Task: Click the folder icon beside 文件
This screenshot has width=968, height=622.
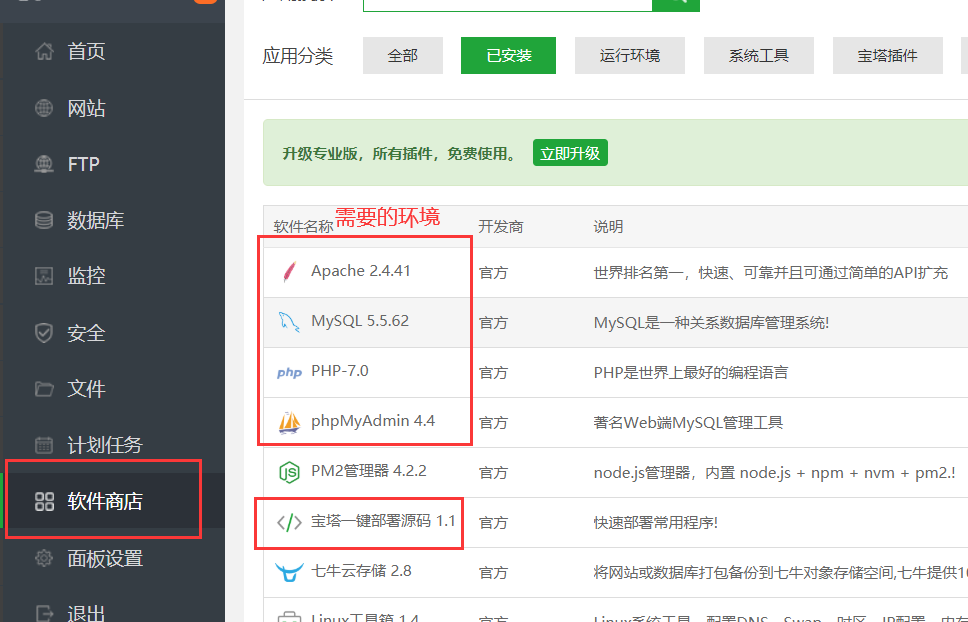Action: [x=44, y=389]
